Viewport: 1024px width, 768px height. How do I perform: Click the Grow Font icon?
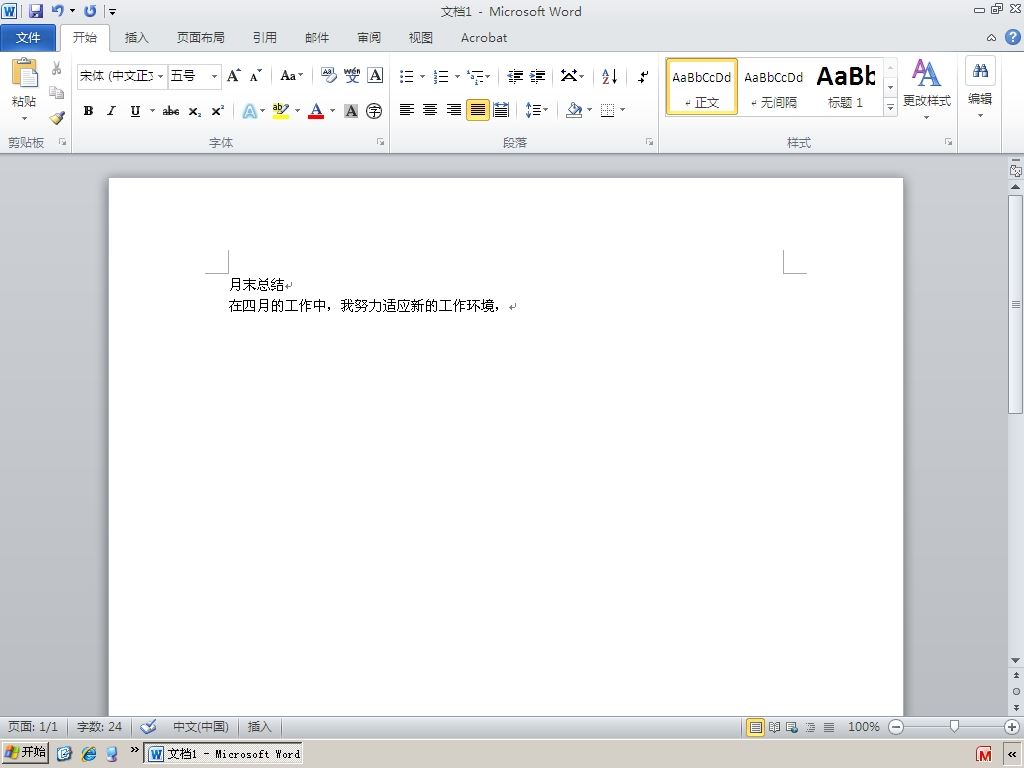233,76
